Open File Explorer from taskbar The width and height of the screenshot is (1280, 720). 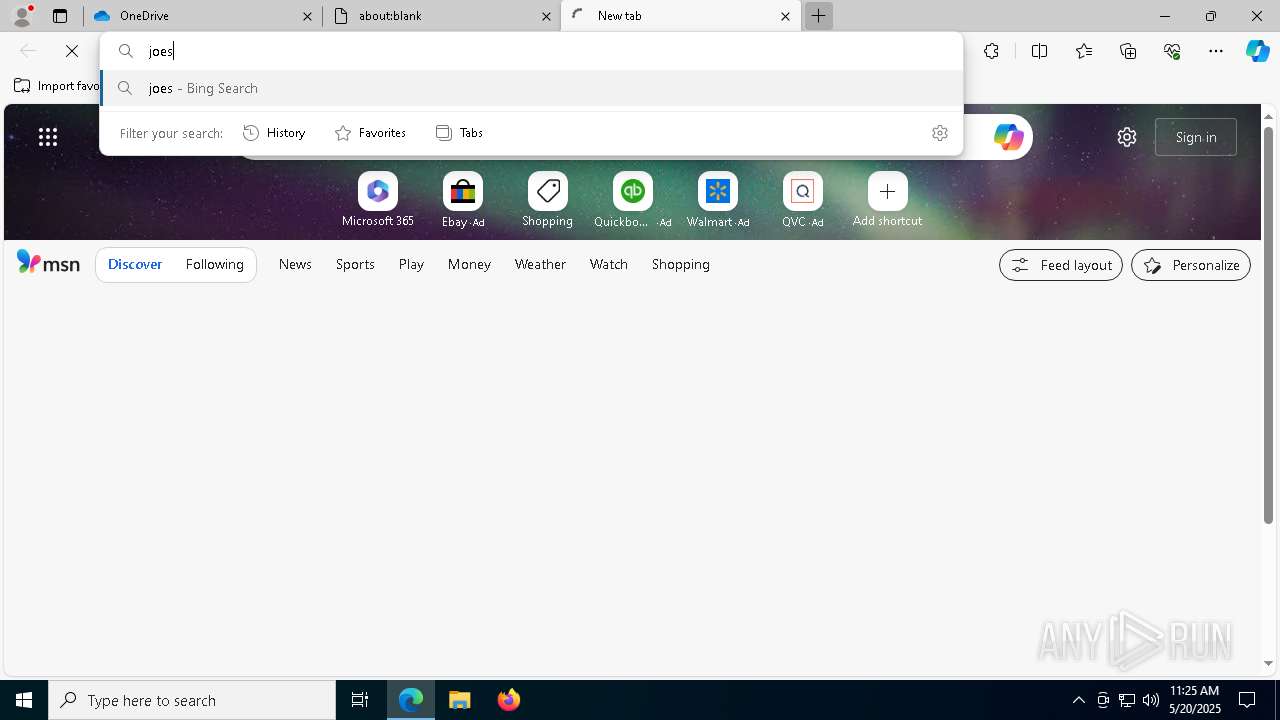[x=460, y=700]
